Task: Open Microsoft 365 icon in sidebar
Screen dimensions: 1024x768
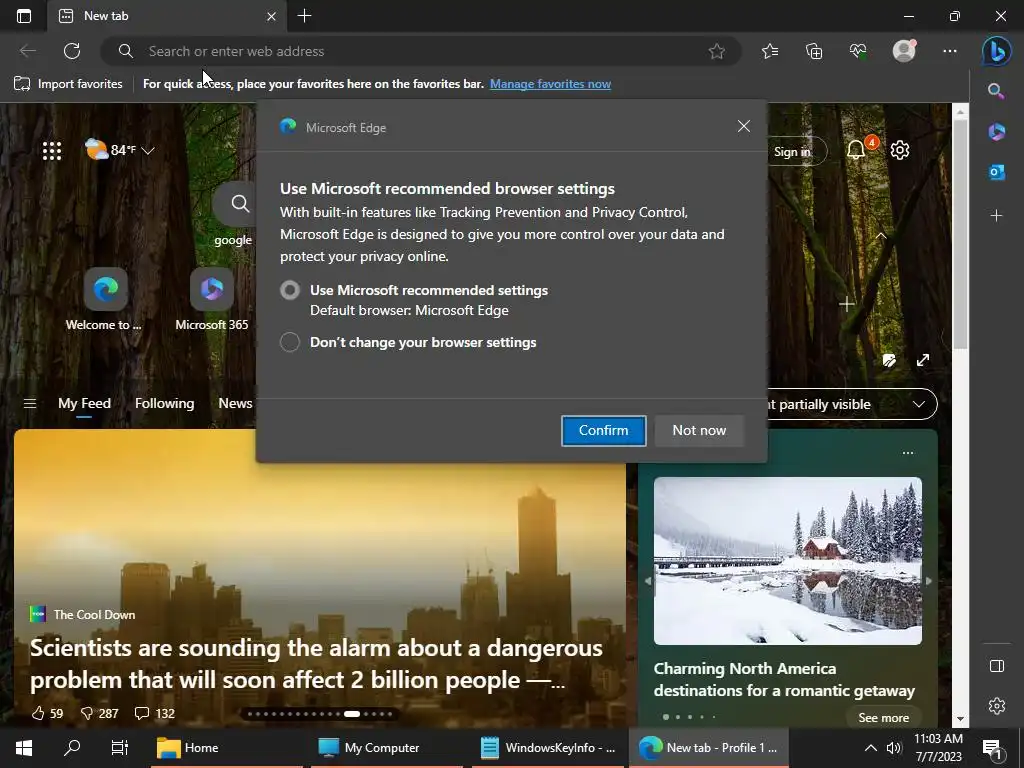Action: point(997,131)
